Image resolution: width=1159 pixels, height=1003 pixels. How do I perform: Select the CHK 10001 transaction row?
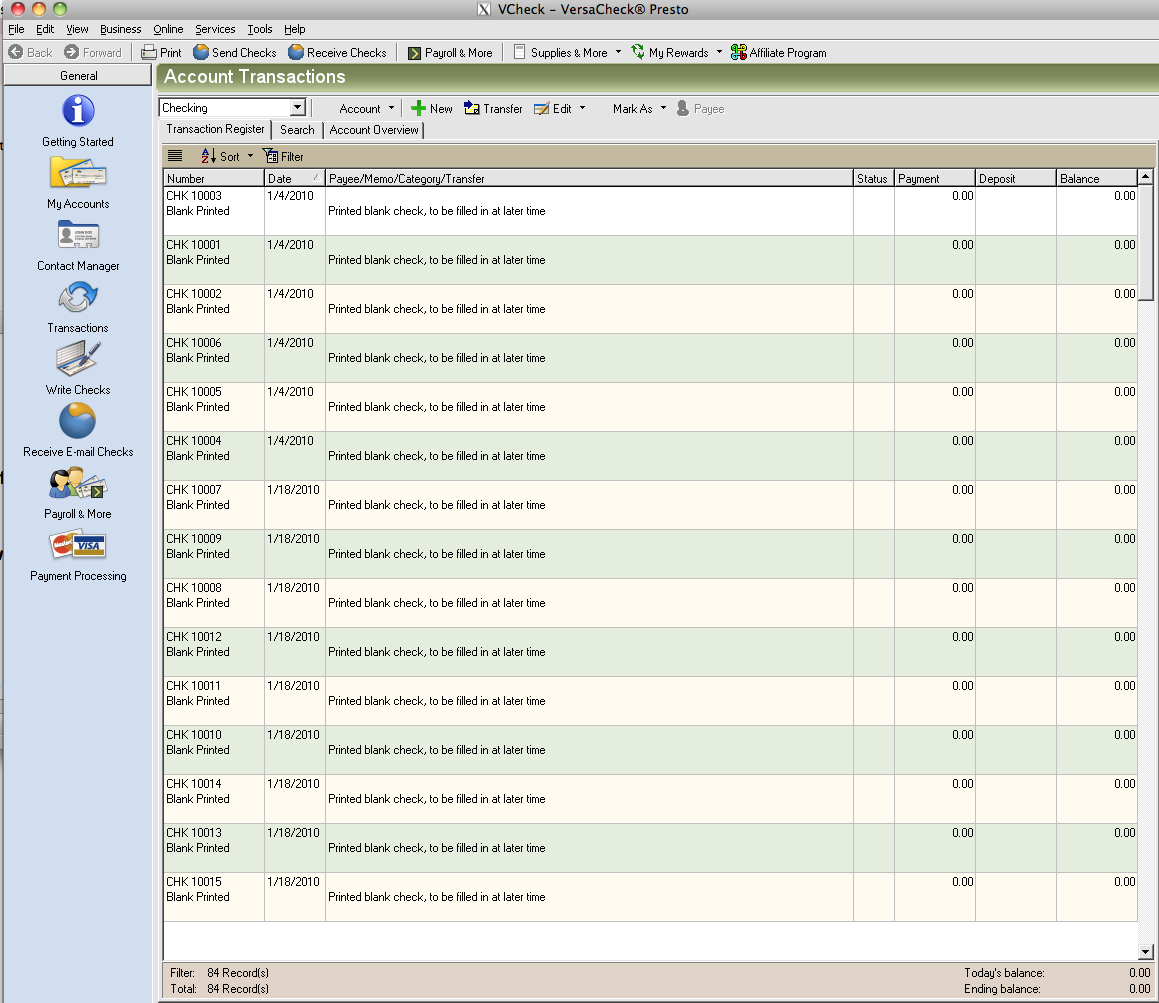pyautogui.click(x=650, y=260)
